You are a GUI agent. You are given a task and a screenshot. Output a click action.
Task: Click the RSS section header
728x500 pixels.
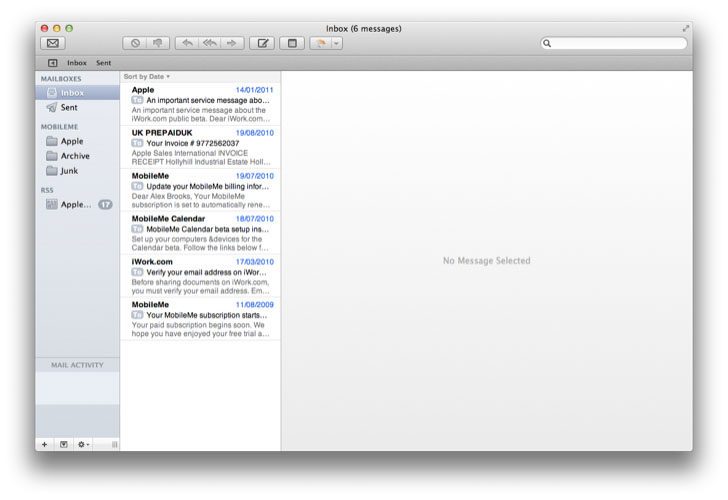point(47,190)
